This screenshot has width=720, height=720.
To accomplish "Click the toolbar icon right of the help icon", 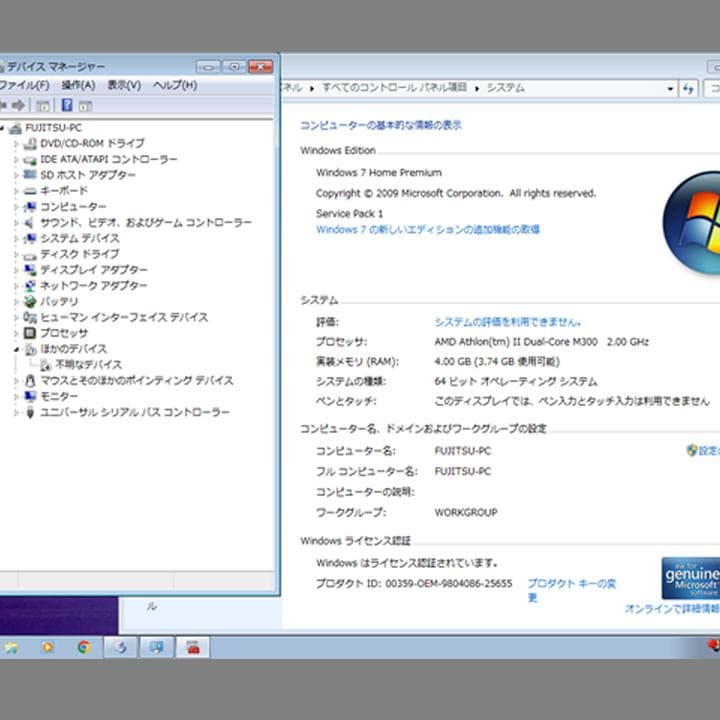I will [85, 106].
